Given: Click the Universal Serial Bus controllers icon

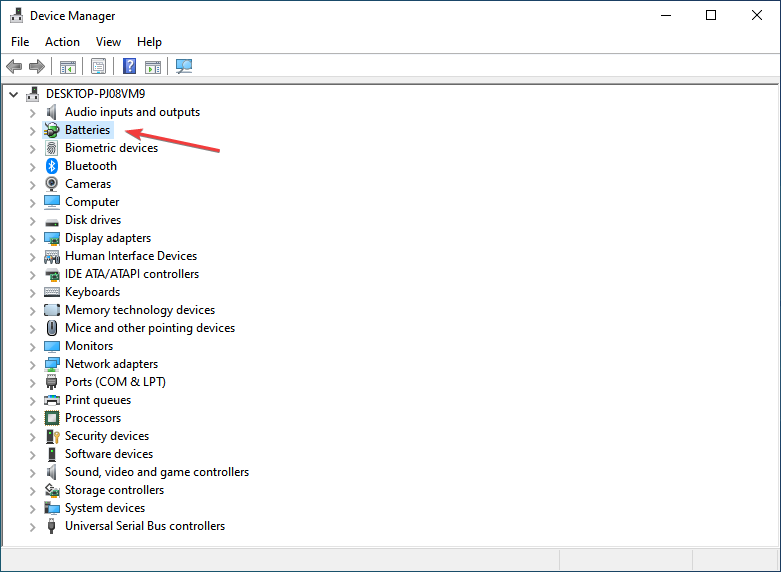Looking at the screenshot, I should (x=51, y=526).
